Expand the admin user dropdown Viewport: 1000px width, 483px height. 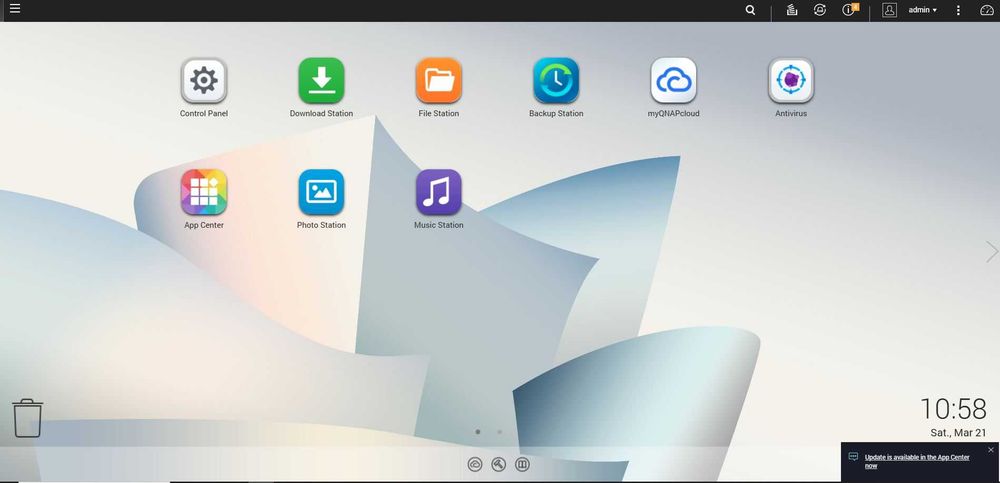[x=922, y=10]
